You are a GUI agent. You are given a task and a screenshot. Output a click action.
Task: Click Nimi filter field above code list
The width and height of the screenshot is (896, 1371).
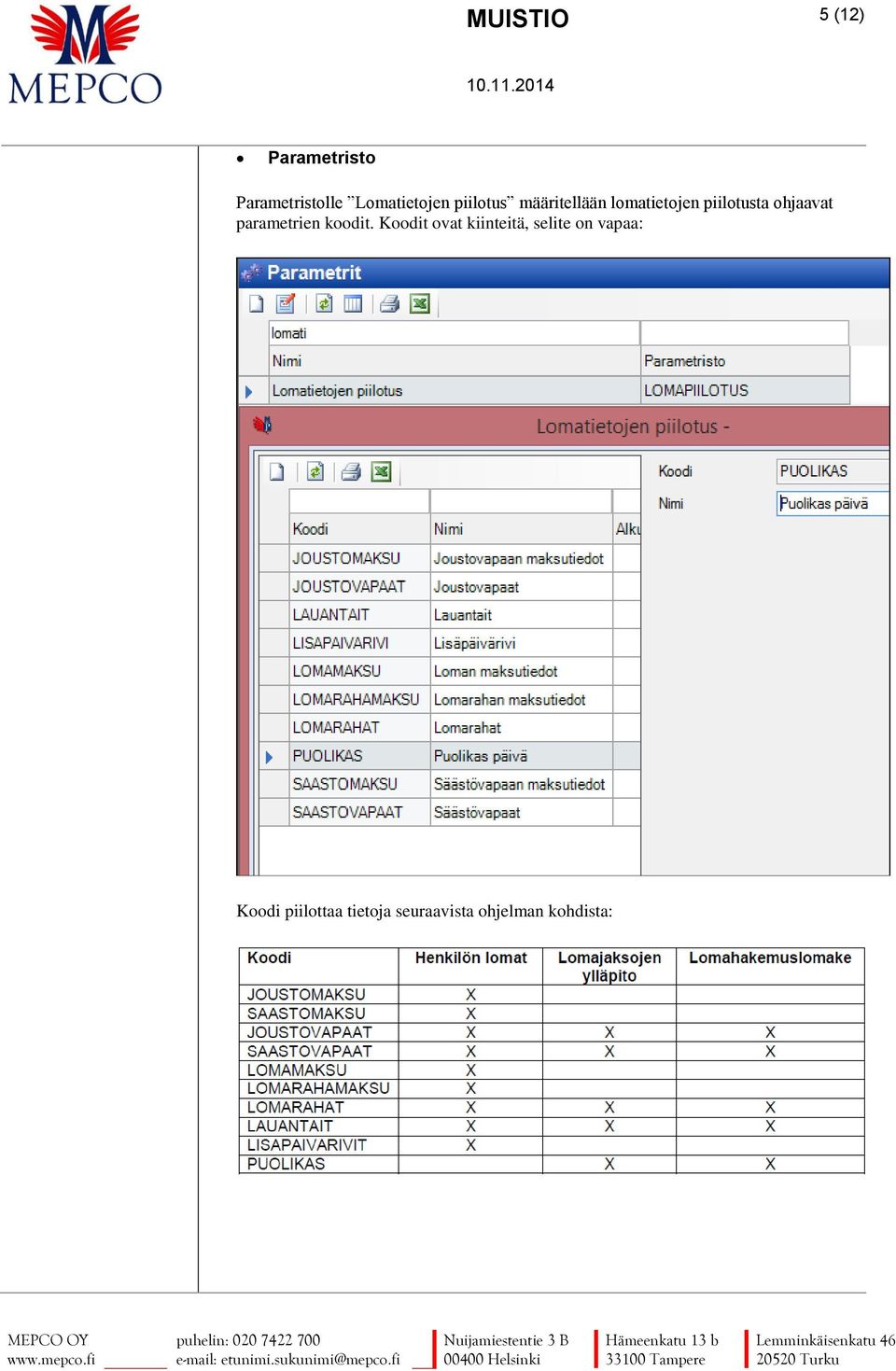[521, 501]
